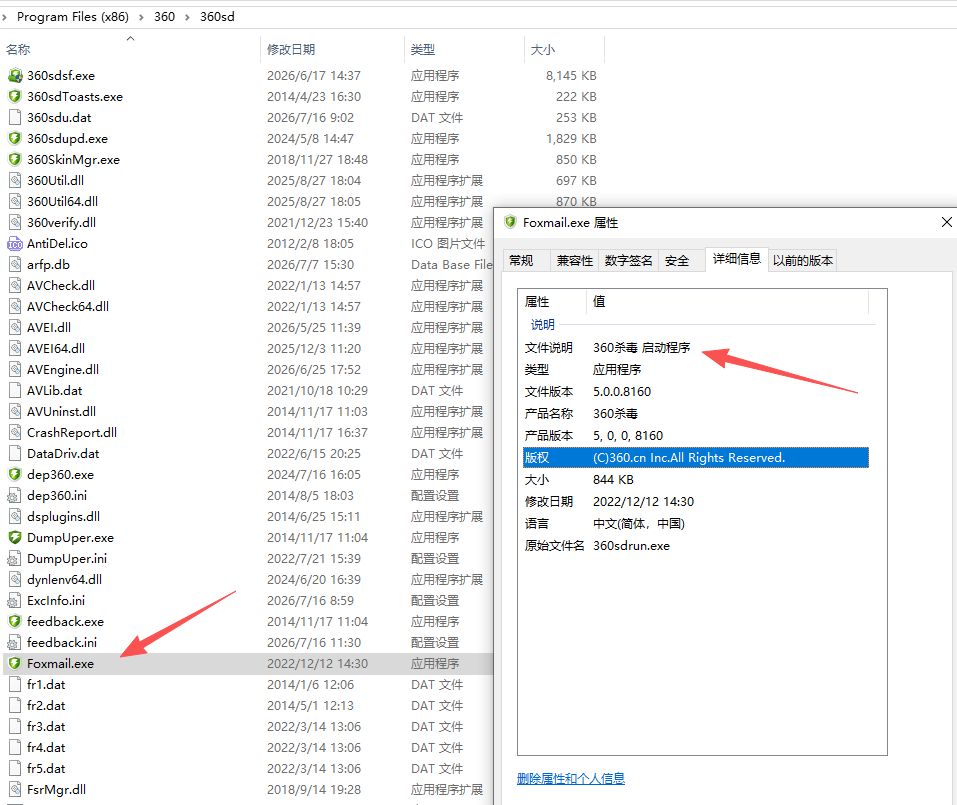This screenshot has height=805, width=957.
Task: Navigate to the 360 breadcrumb folder
Action: pos(164,17)
